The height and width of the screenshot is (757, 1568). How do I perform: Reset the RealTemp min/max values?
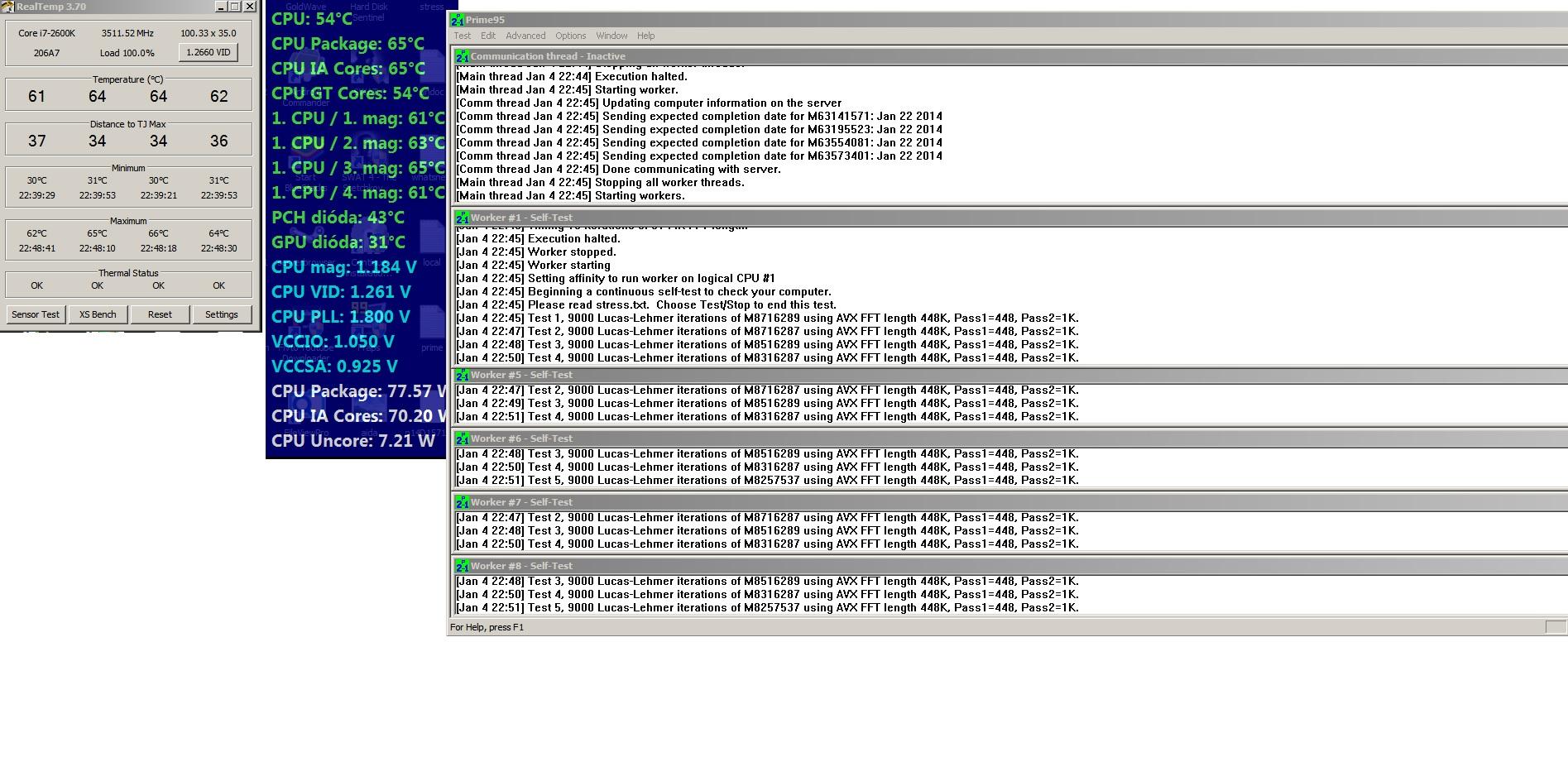(160, 314)
